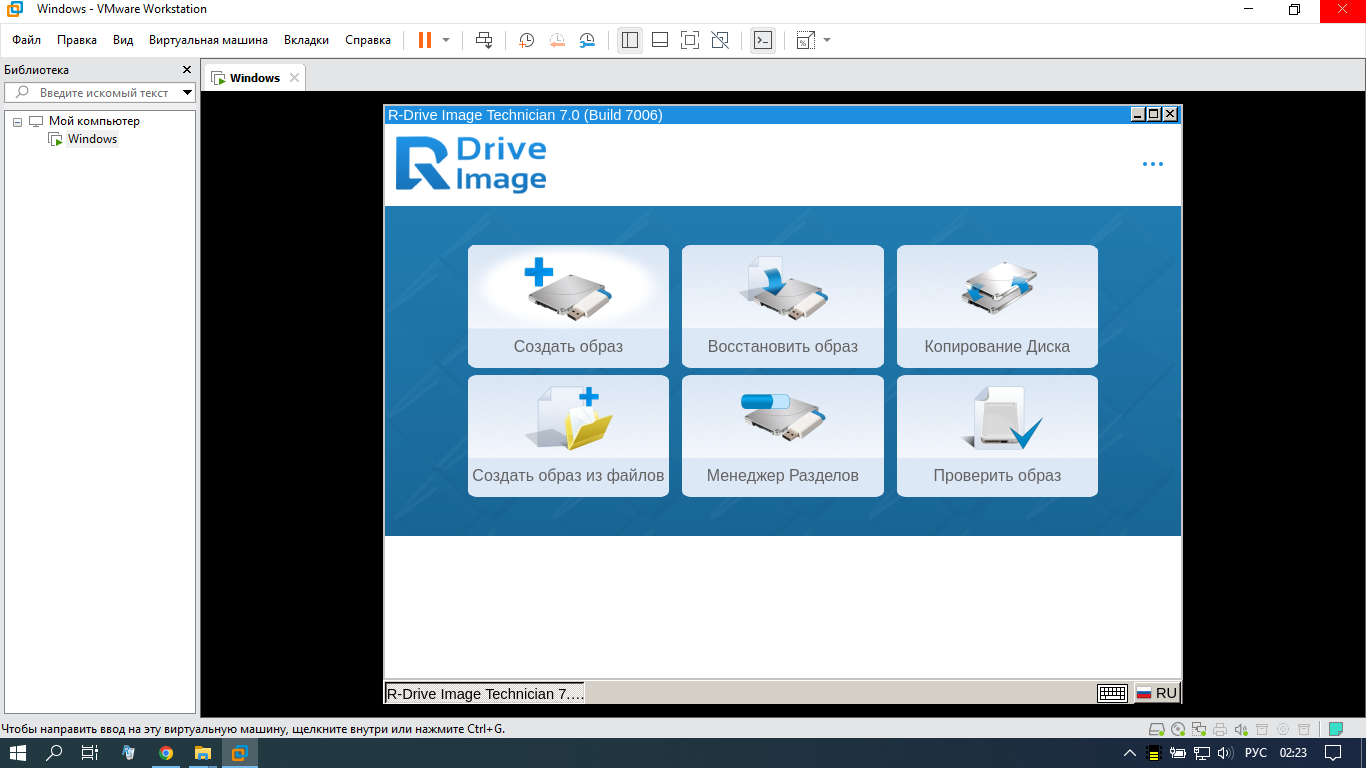The width and height of the screenshot is (1366, 768).
Task: Send Ctrl+Alt+Del to the virtual machine
Action: [x=484, y=40]
